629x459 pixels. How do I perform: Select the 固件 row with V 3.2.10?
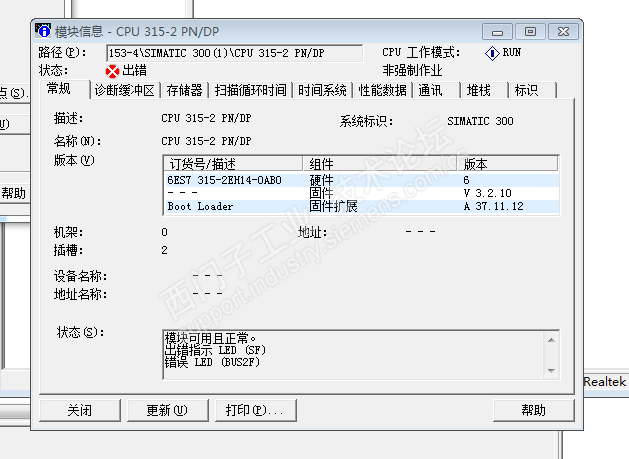[361, 193]
